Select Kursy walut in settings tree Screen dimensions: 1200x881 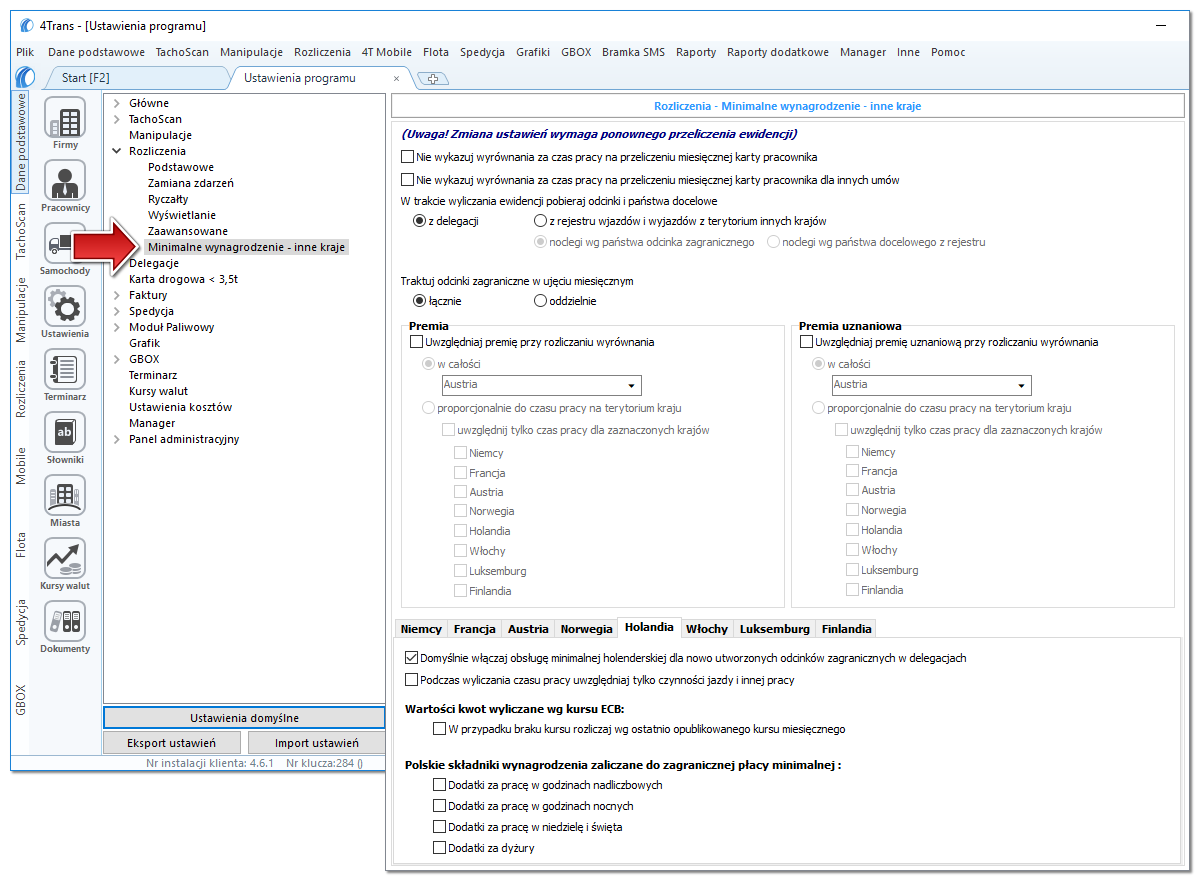pos(158,391)
